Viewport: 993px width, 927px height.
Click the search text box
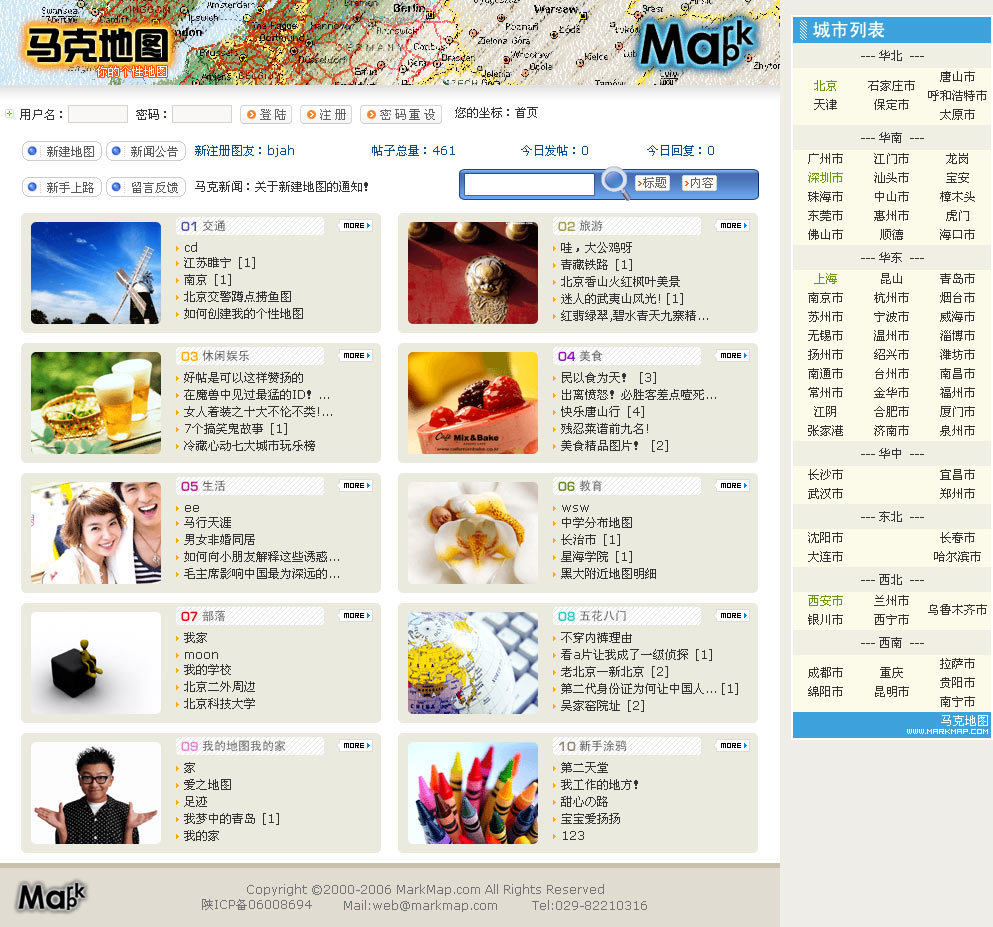coord(529,184)
